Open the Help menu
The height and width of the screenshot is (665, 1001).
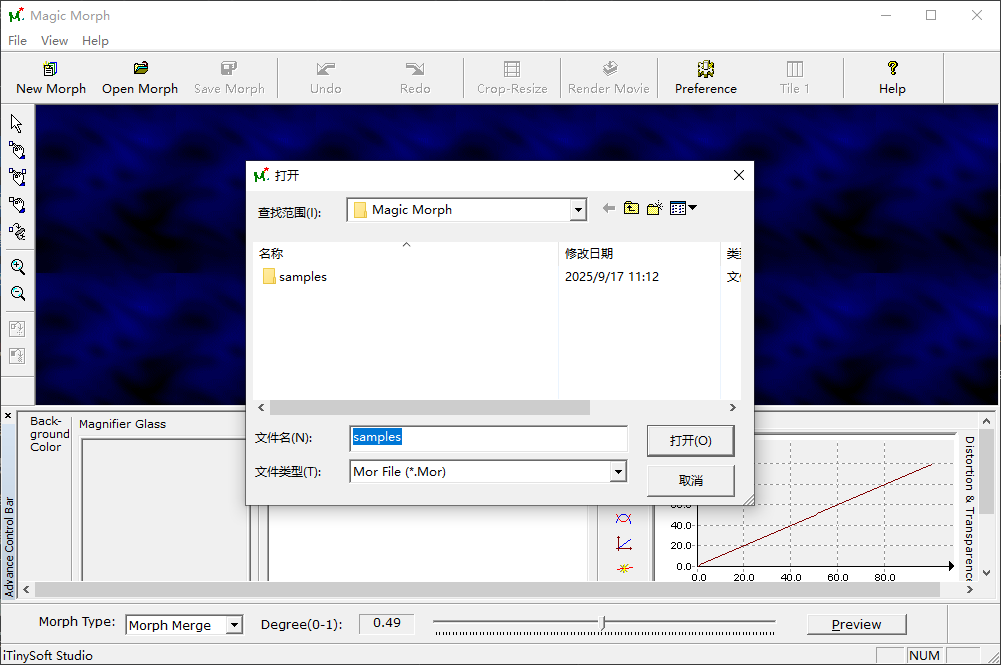(x=95, y=40)
